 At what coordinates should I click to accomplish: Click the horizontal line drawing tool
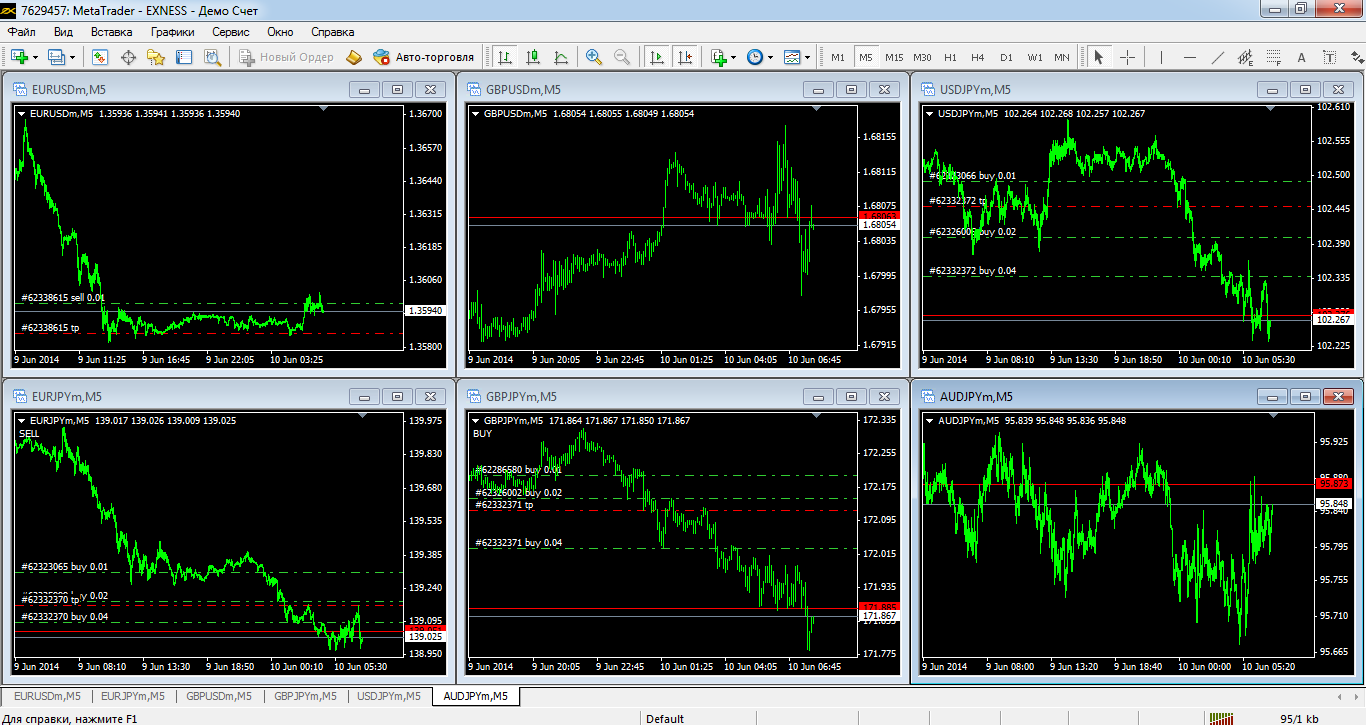[1189, 57]
